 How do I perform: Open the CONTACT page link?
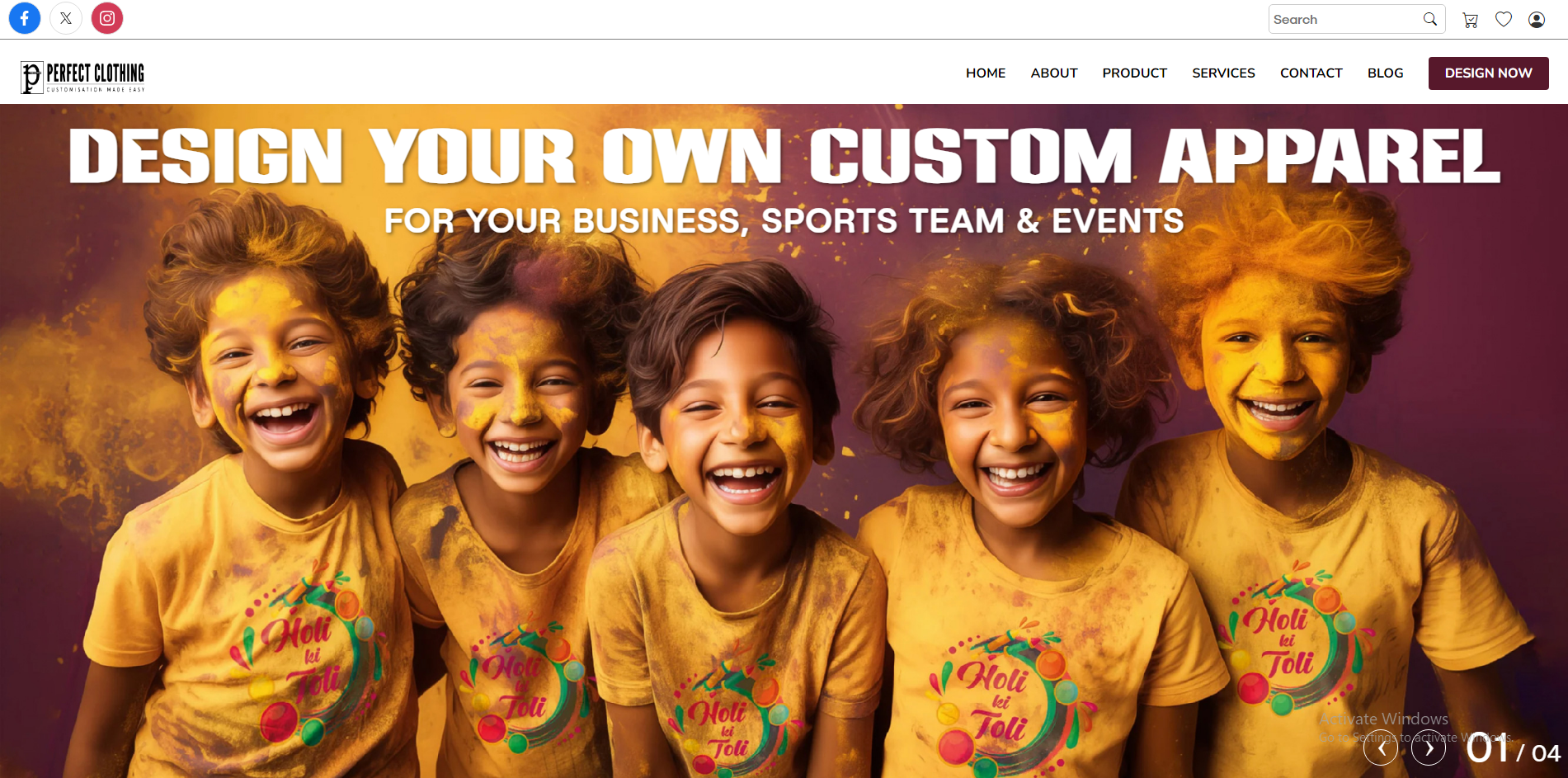[1311, 73]
